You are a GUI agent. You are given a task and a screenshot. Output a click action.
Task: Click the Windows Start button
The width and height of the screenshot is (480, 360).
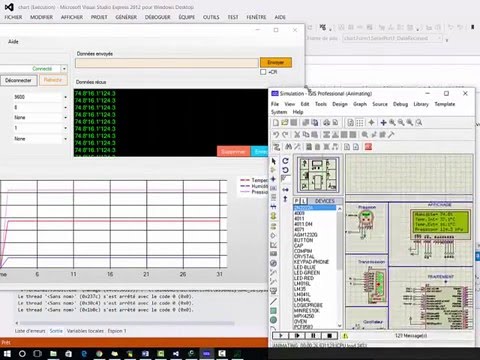(7, 353)
